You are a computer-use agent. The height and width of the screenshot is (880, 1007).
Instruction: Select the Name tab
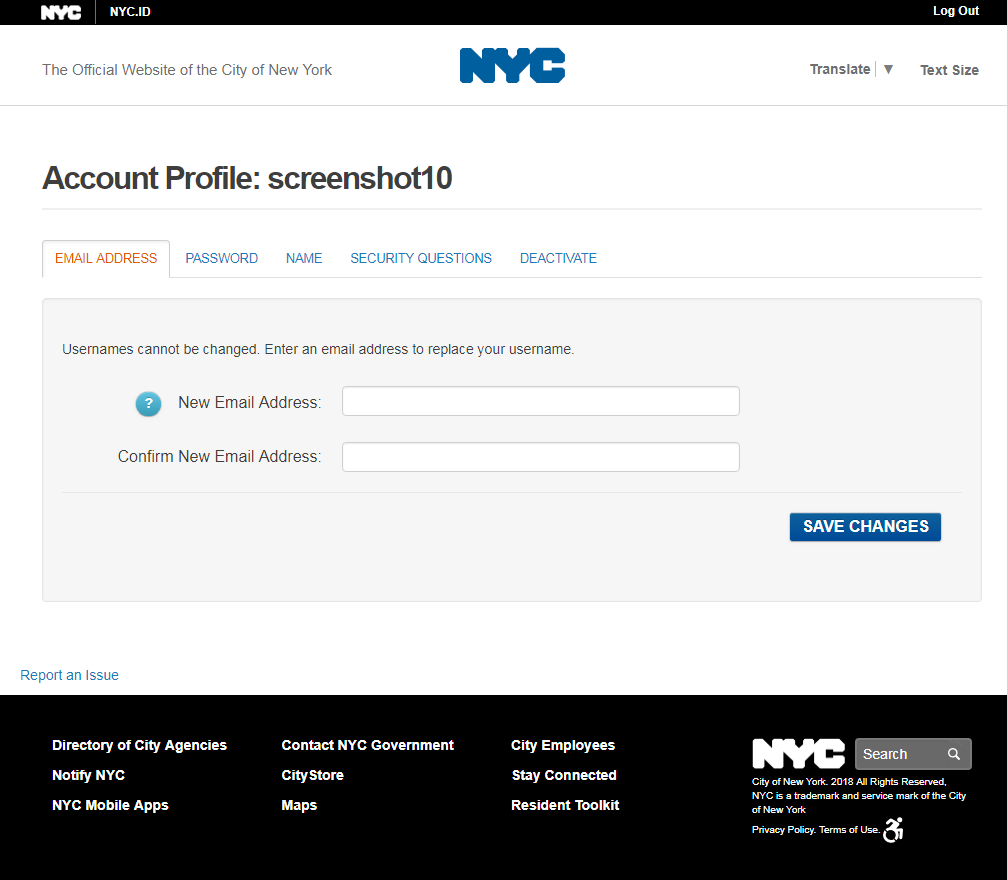[x=304, y=258]
